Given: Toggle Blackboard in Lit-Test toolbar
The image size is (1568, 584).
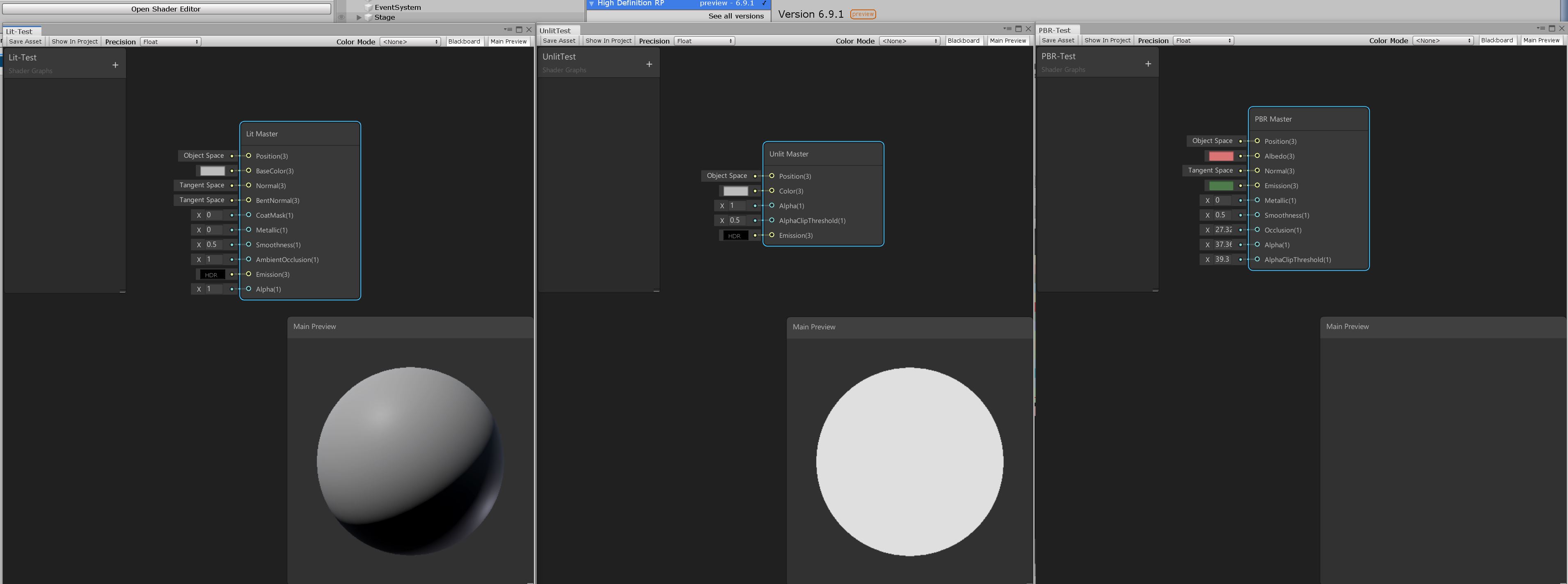Looking at the screenshot, I should tap(464, 41).
